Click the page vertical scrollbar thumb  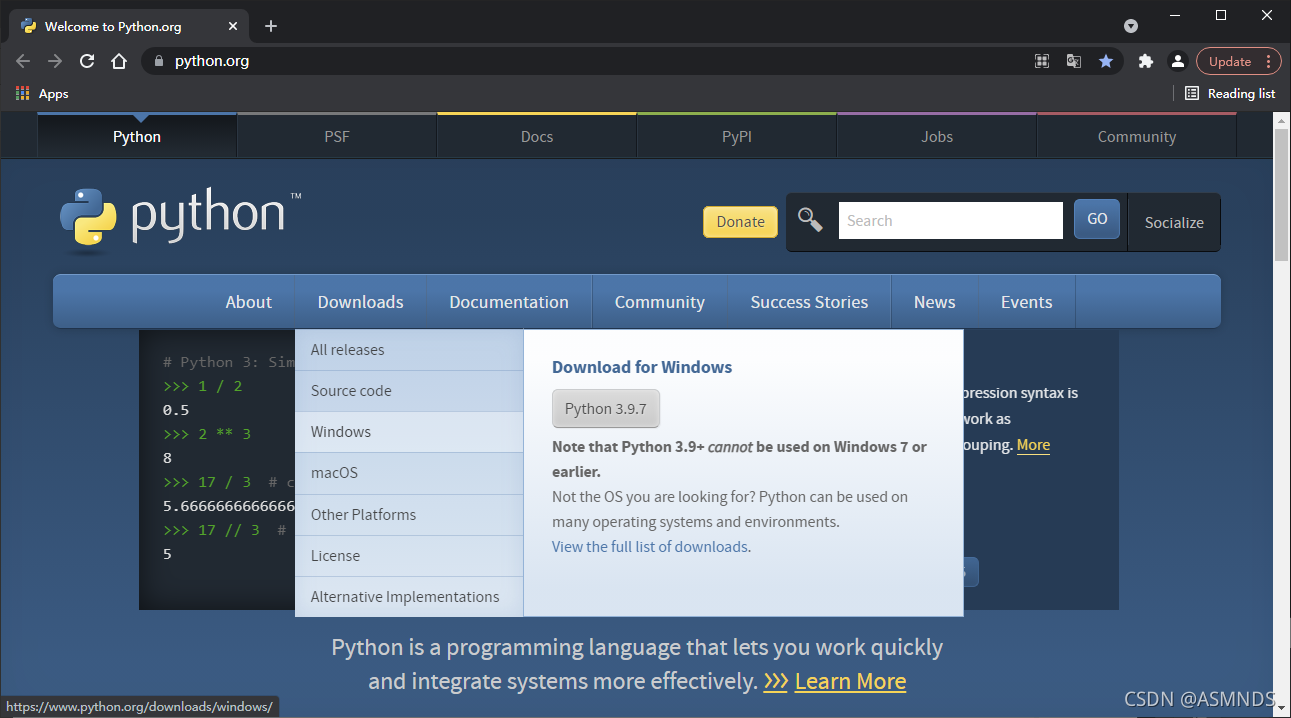pyautogui.click(x=1282, y=195)
